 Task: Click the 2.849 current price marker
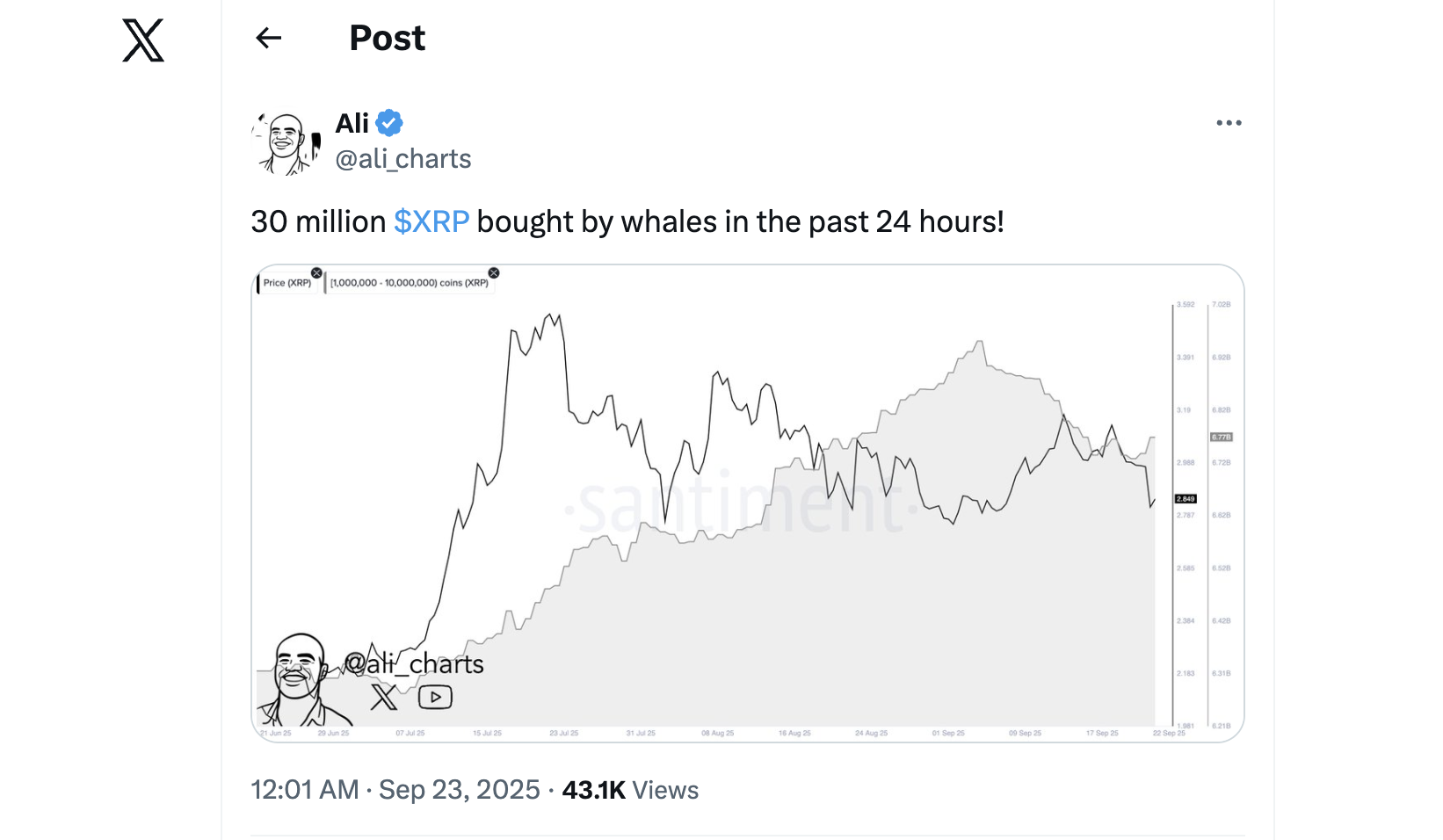(x=1186, y=499)
